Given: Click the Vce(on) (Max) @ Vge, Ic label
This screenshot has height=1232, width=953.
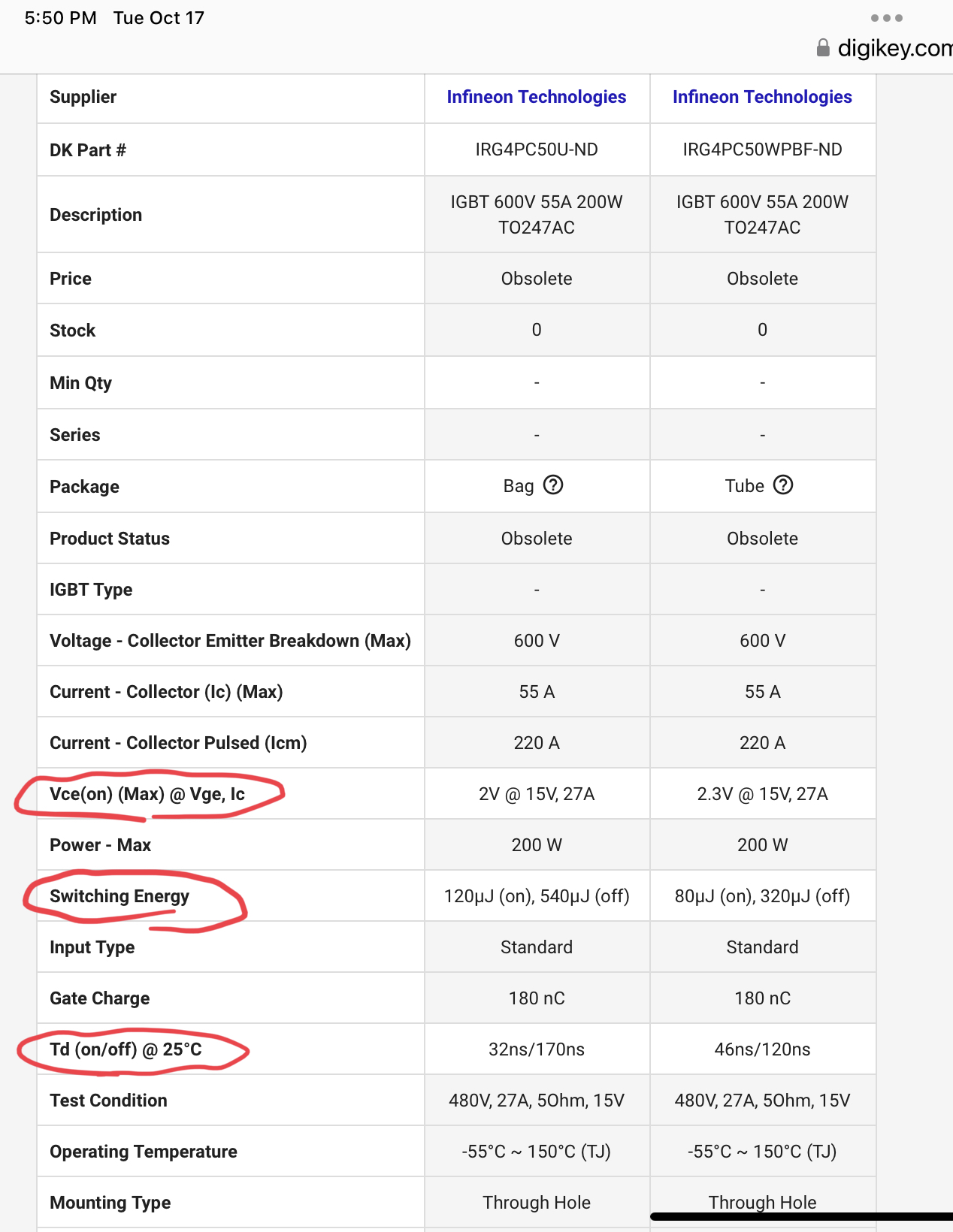Looking at the screenshot, I should [147, 794].
